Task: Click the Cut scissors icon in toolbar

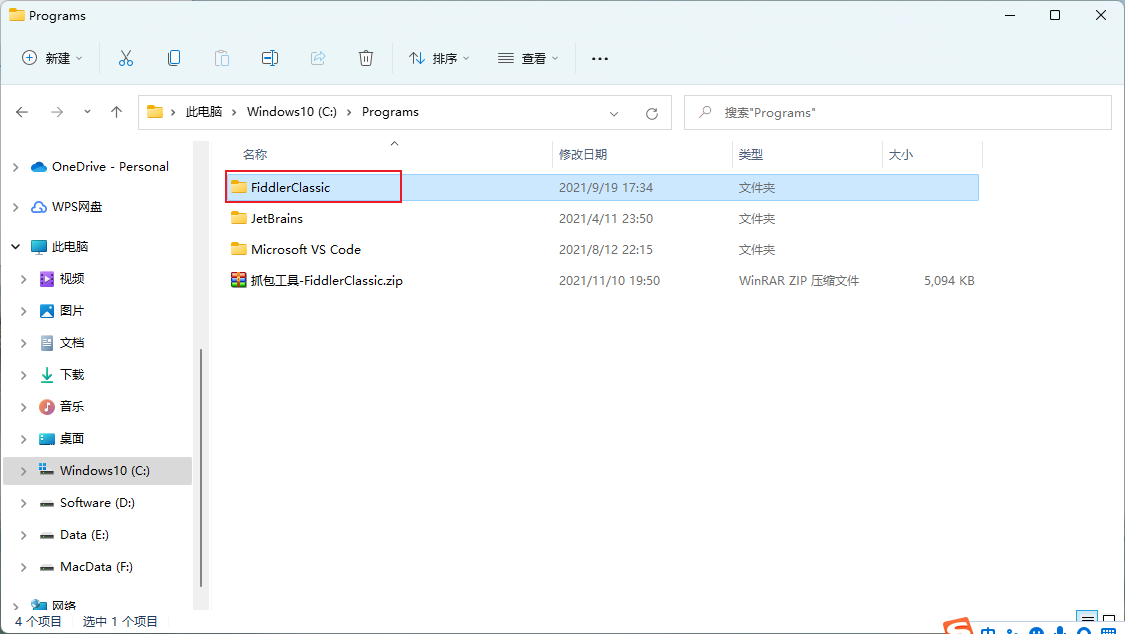Action: (126, 58)
